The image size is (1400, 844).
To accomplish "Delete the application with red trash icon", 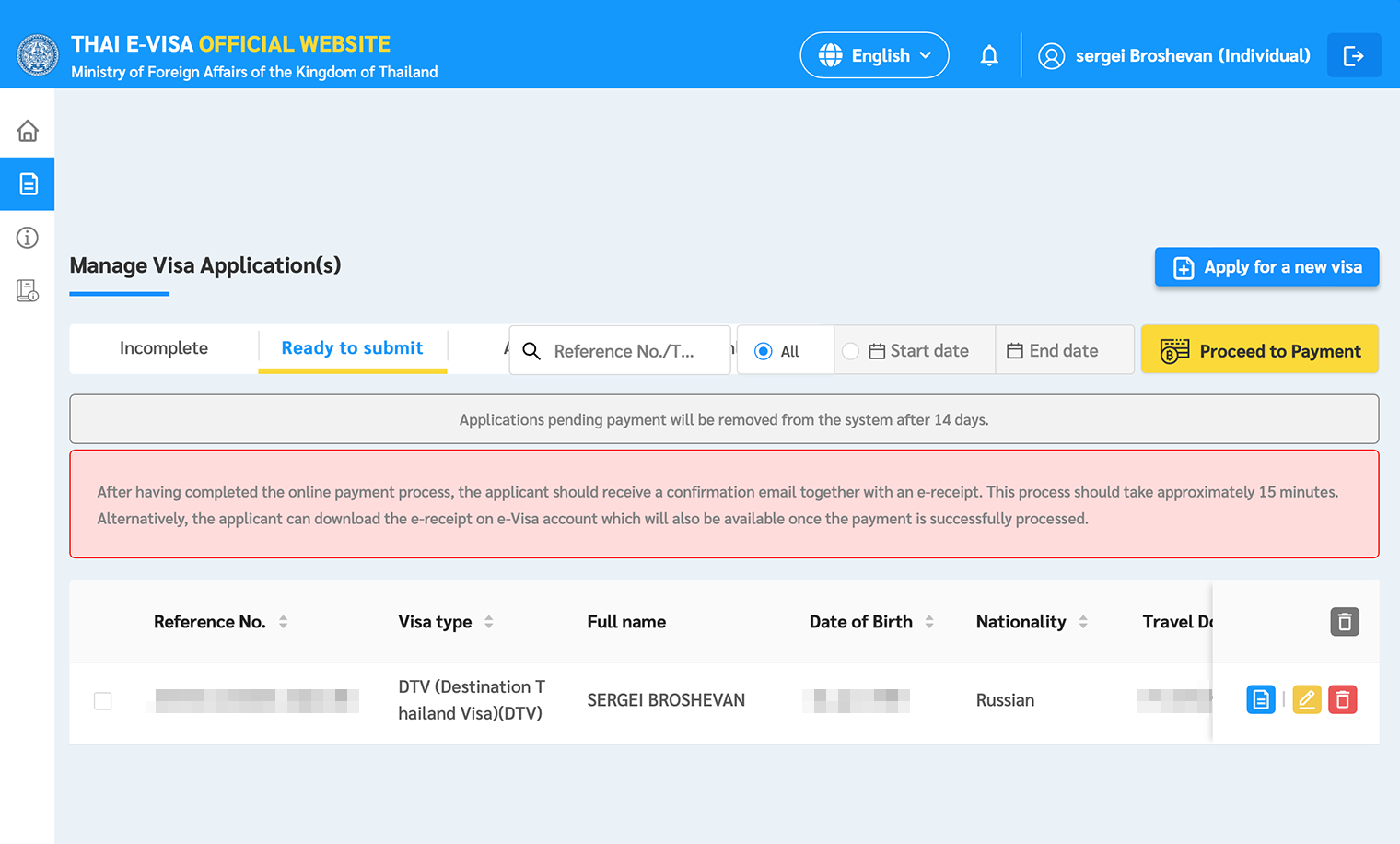I will 1343,700.
